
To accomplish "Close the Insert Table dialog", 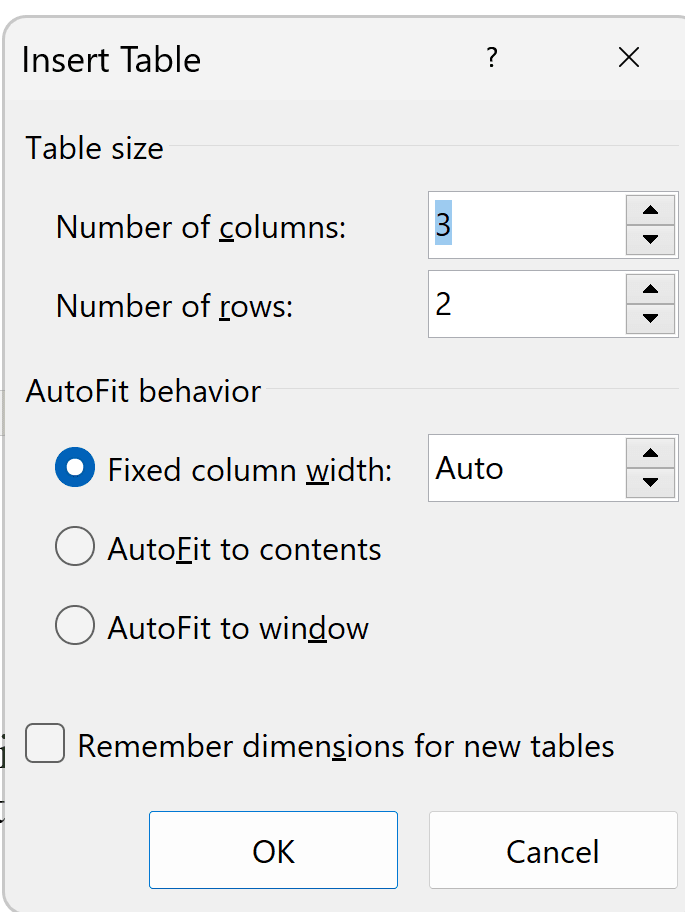I will 629,58.
